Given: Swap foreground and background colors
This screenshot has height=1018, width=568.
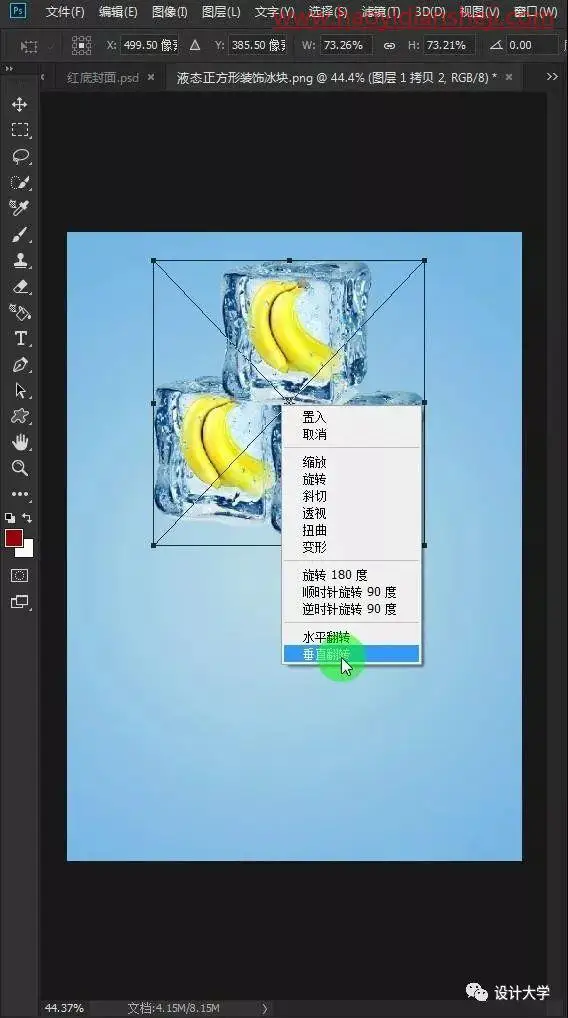Looking at the screenshot, I should pos(27,518).
